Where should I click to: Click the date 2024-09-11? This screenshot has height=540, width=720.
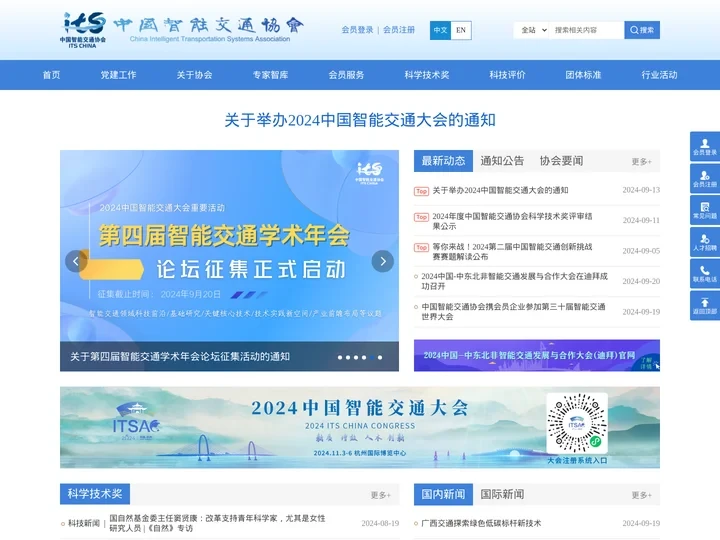[x=641, y=220]
